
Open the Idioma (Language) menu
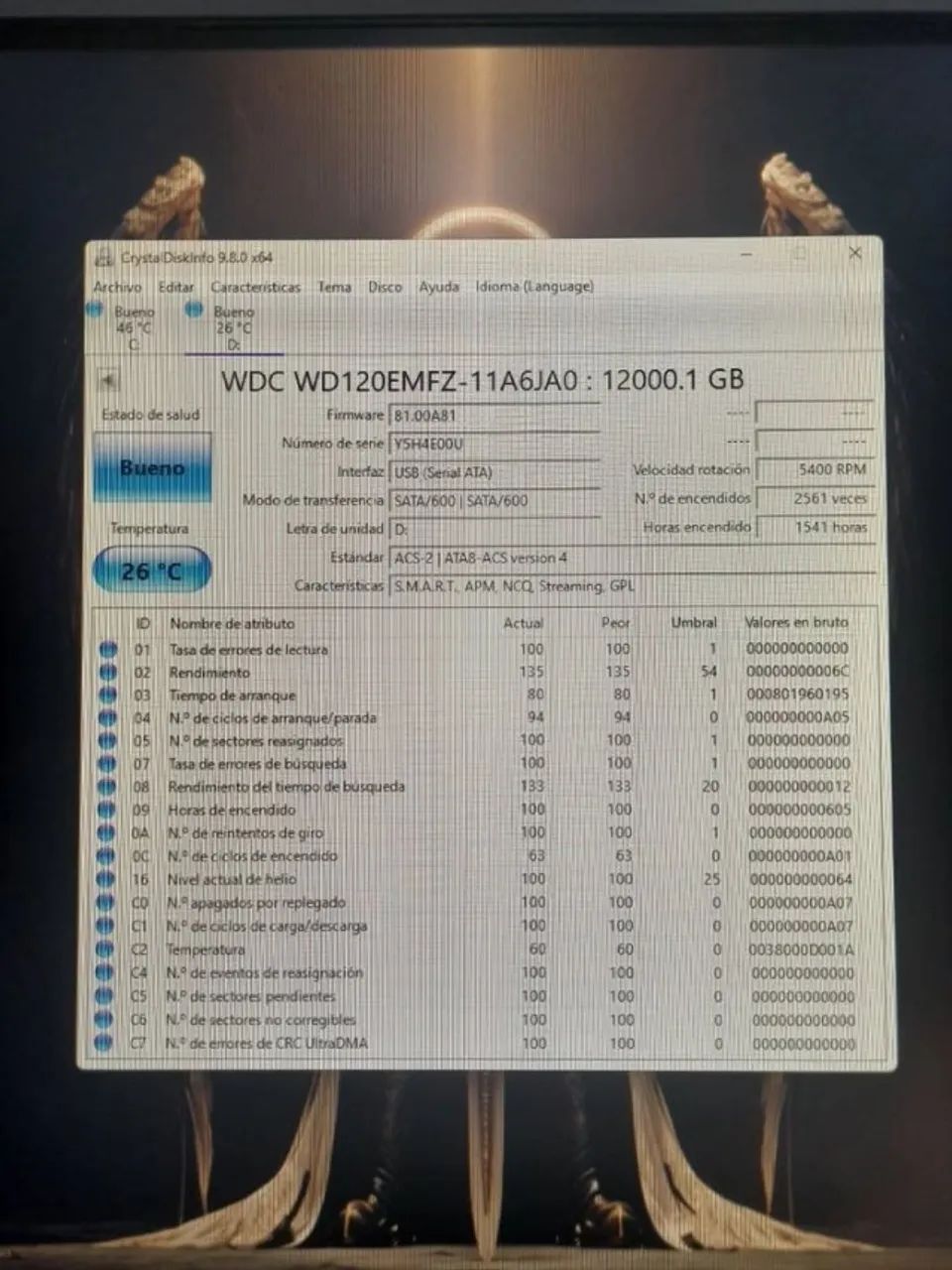pos(535,287)
